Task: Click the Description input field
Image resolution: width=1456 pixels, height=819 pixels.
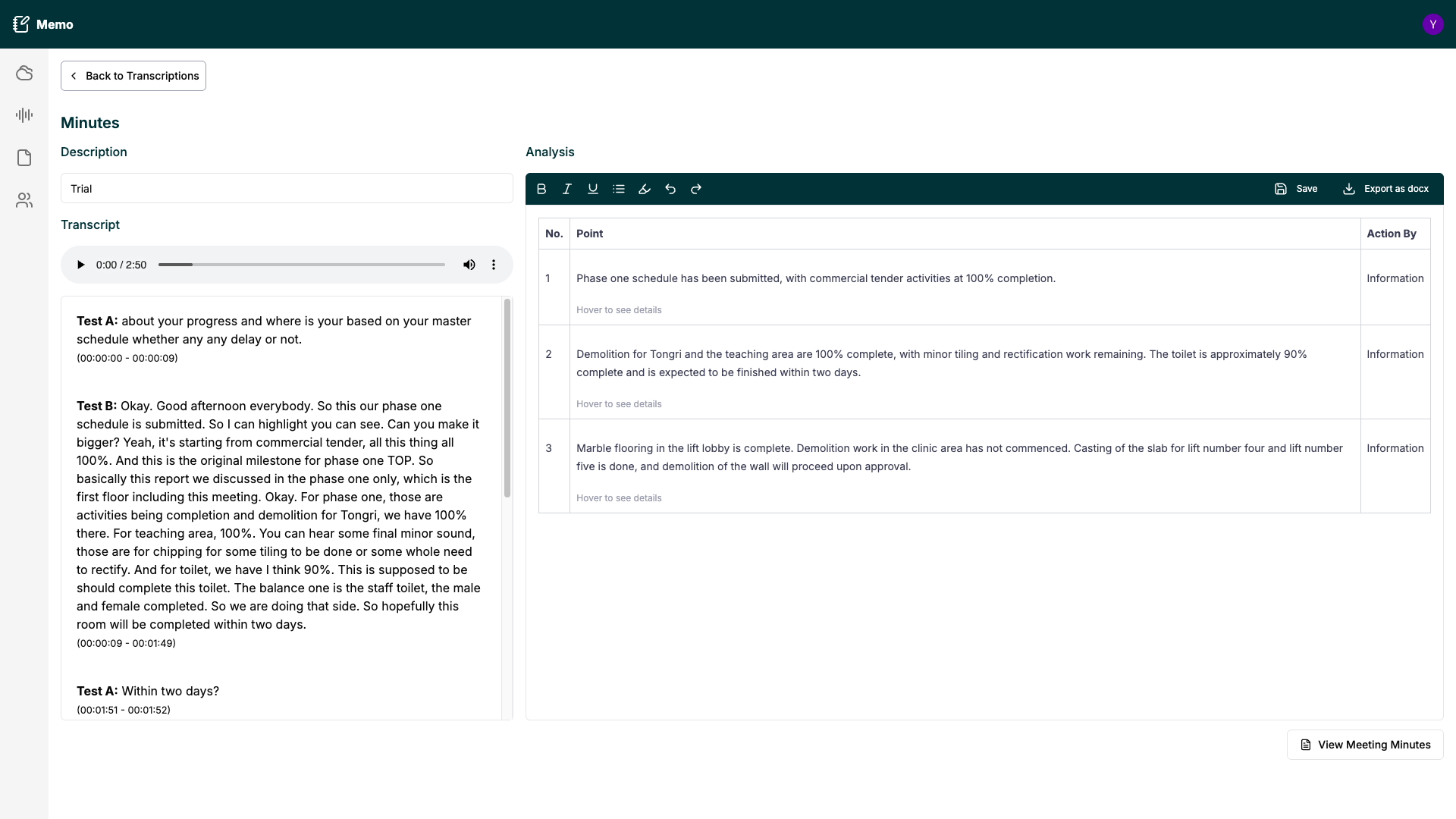Action: [x=287, y=189]
